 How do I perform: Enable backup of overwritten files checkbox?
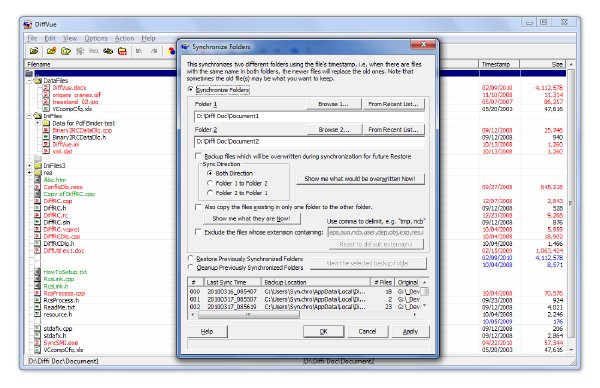tap(198, 156)
